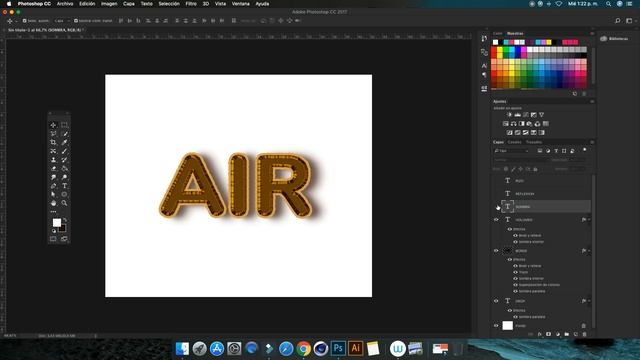The image size is (640, 360).
Task: Open the three-dots Edit Toolbar button
Action: 53,212
